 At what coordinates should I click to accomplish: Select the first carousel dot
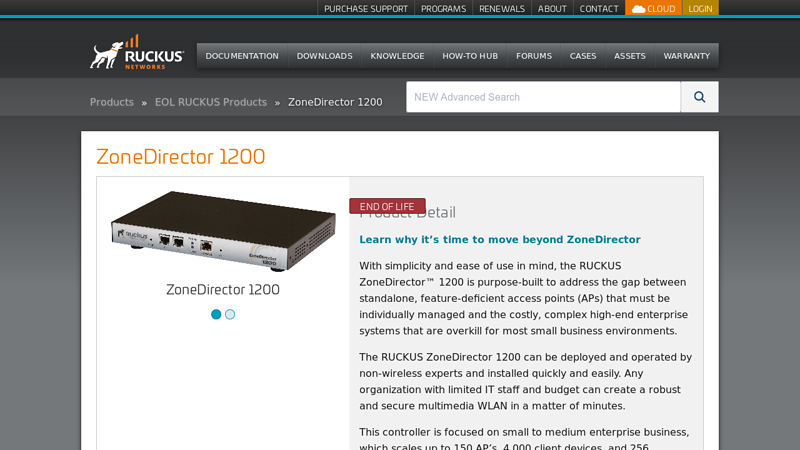tap(216, 314)
